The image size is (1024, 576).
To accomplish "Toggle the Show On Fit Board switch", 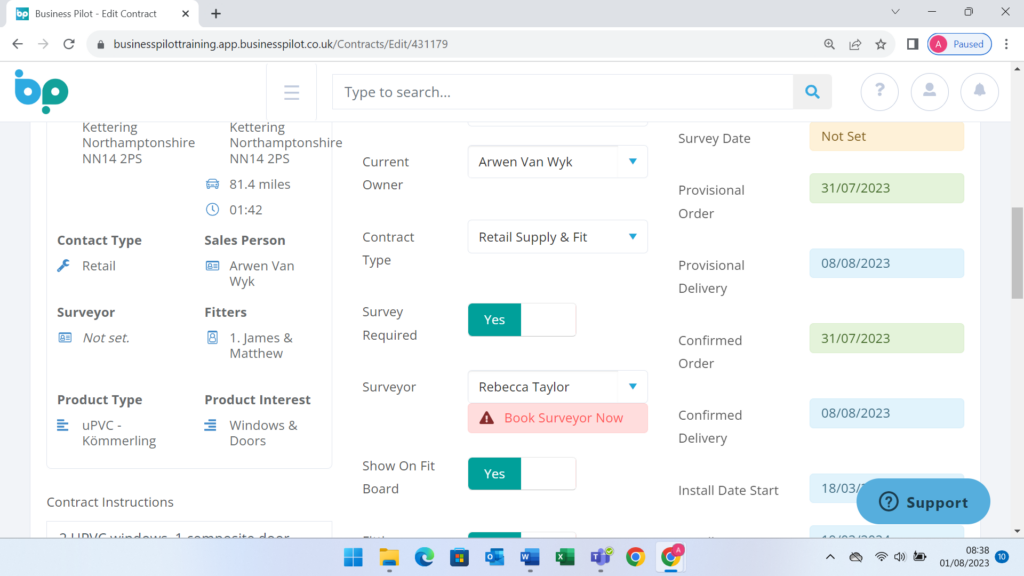I will click(522, 474).
